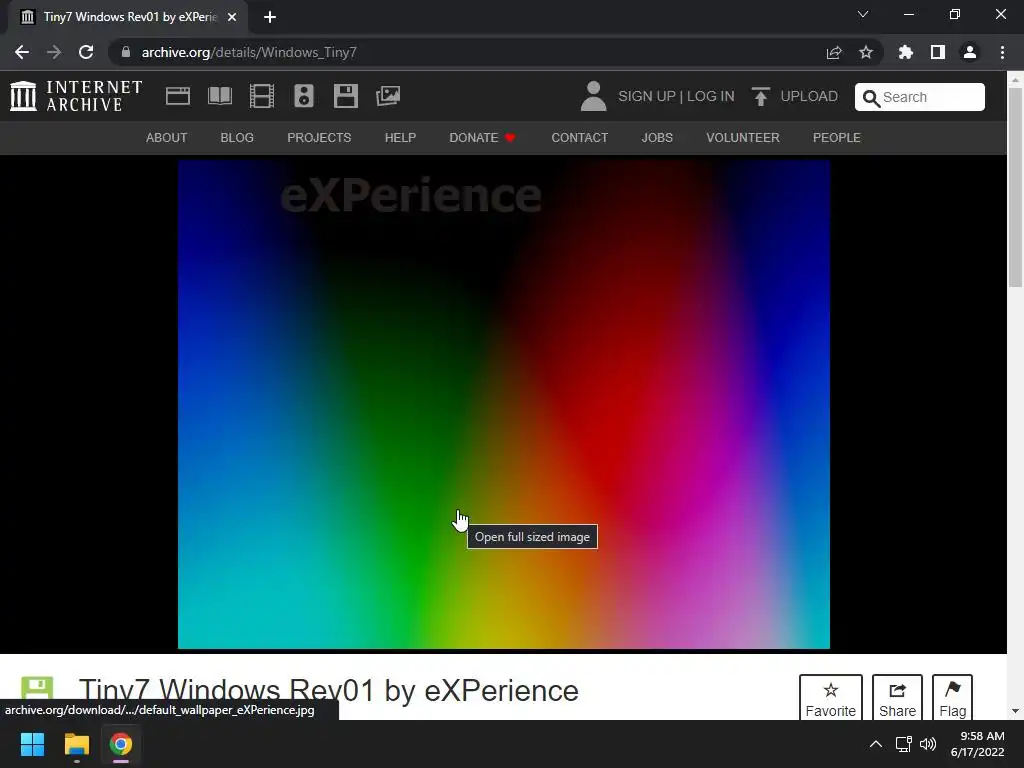
Task: Open the Images icon in navigation
Action: [388, 96]
